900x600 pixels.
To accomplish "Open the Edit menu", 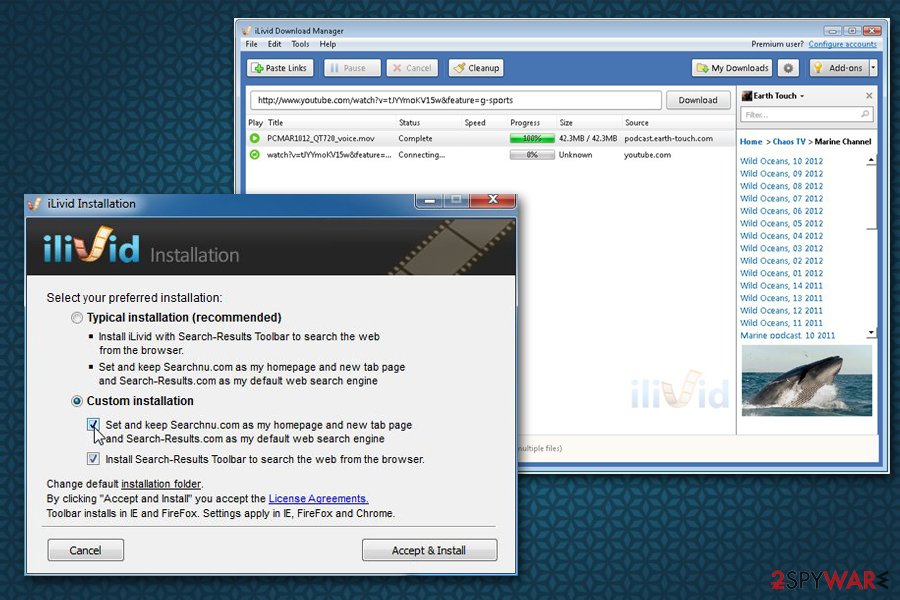I will (274, 44).
